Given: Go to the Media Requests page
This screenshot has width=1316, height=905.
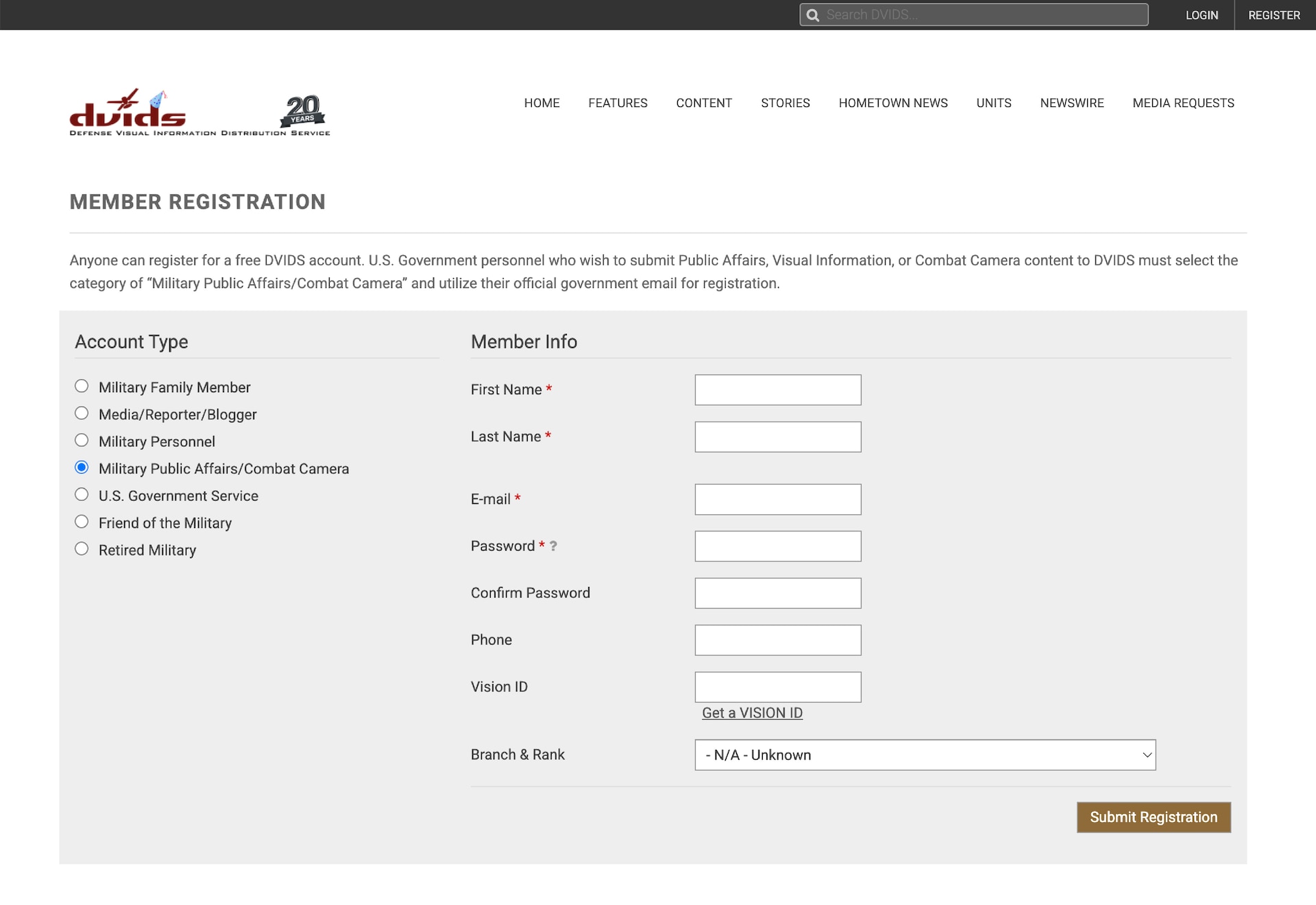Looking at the screenshot, I should click(1182, 103).
